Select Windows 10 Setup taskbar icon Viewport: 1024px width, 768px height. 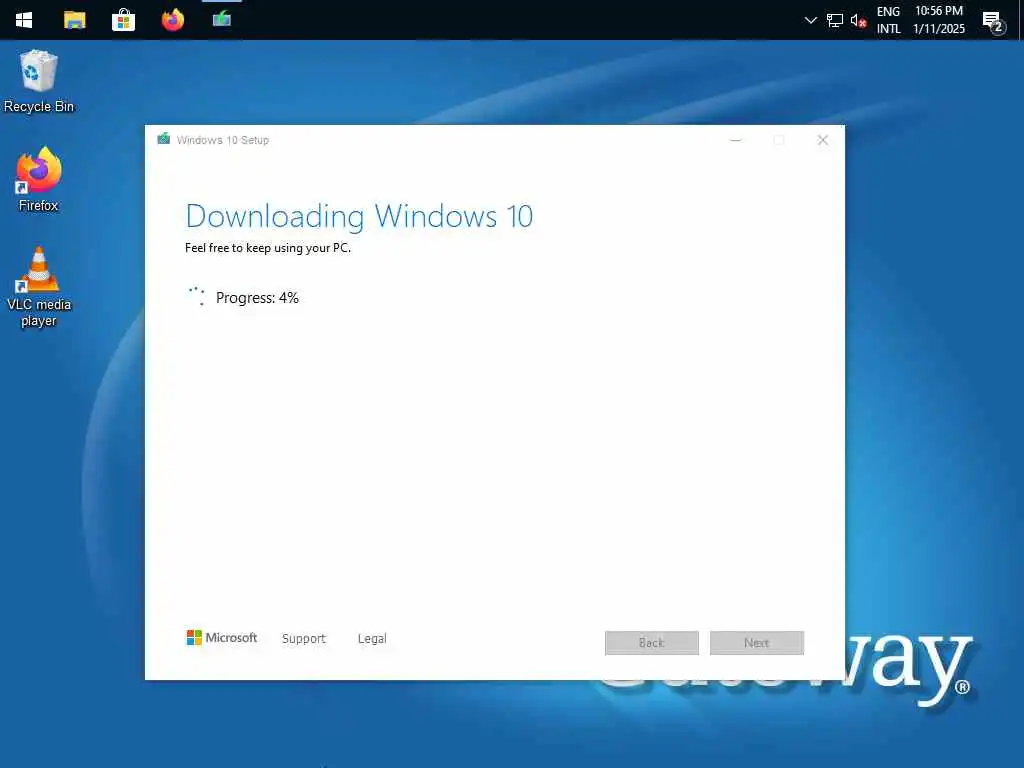[x=222, y=20]
